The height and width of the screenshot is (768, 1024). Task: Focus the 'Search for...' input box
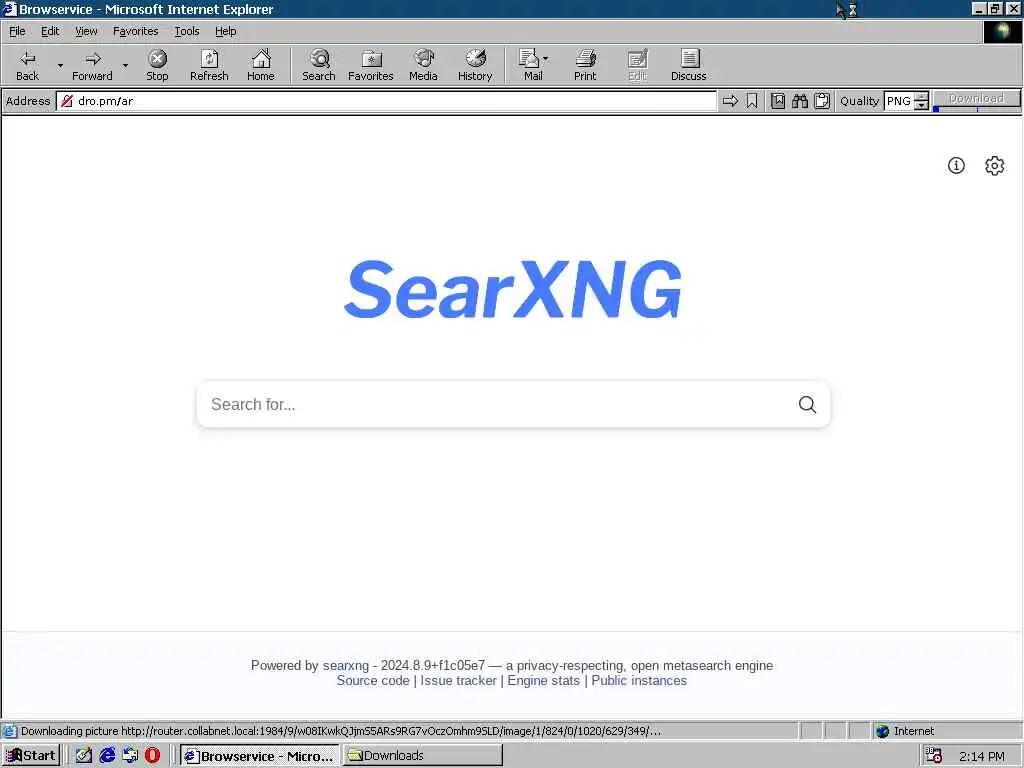pyautogui.click(x=496, y=405)
